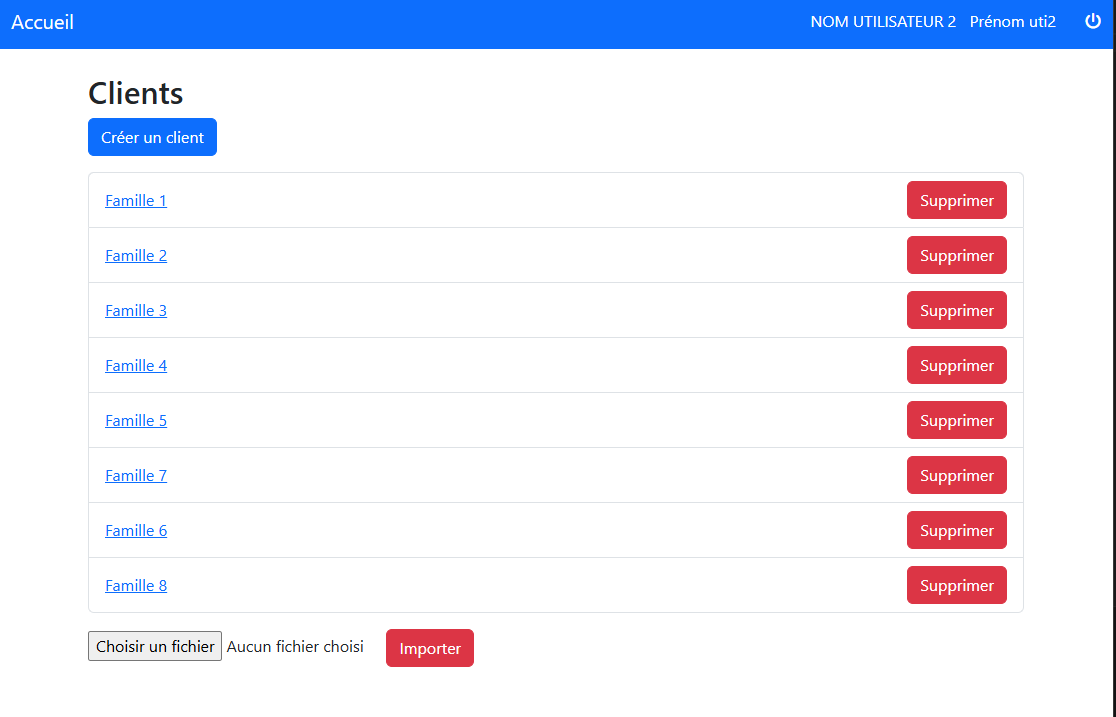Open the Famille 6 link

point(136,530)
